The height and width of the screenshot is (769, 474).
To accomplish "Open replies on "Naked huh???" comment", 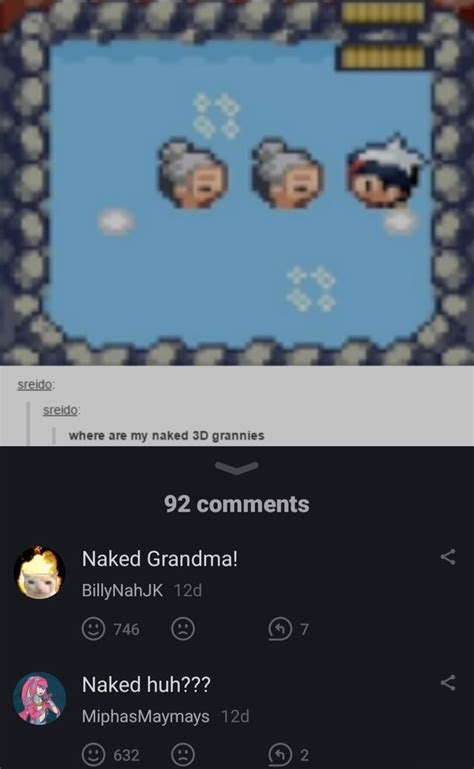I will pyautogui.click(x=289, y=755).
